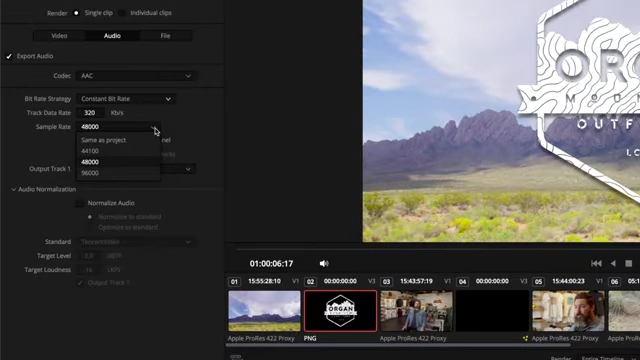Uncheck the Export Audio checkbox
Screen dimensions: 640x360
tap(9, 56)
